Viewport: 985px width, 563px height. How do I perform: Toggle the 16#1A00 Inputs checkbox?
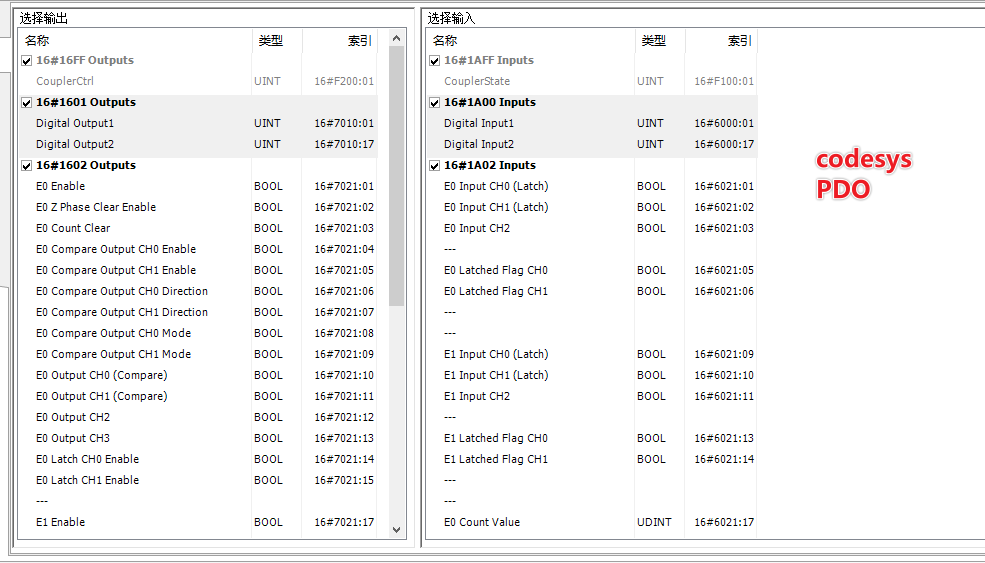(435, 103)
